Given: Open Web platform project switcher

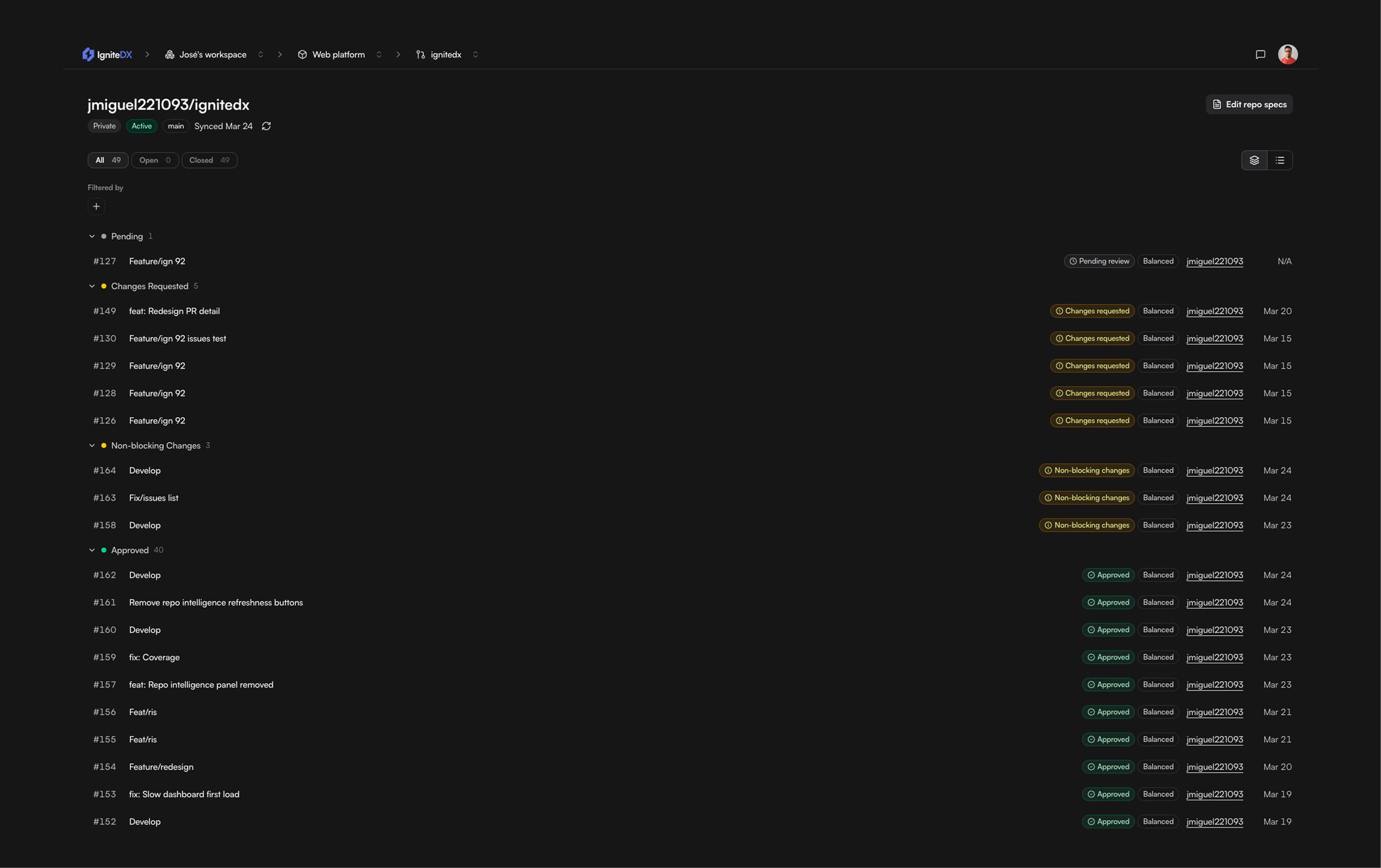Looking at the screenshot, I should [x=379, y=55].
